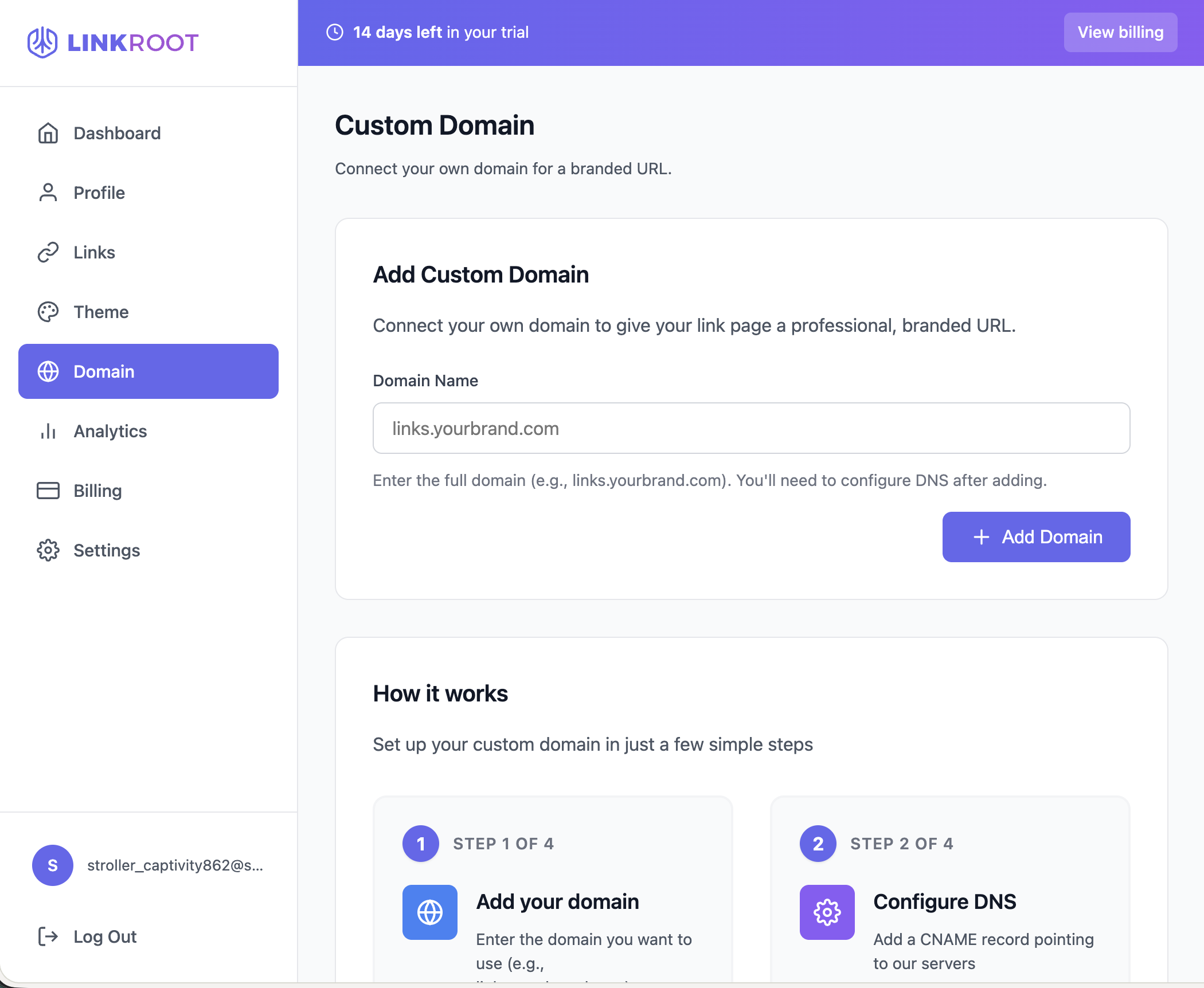The height and width of the screenshot is (988, 1204).
Task: Click the plus icon on Add Domain button
Action: 982,537
